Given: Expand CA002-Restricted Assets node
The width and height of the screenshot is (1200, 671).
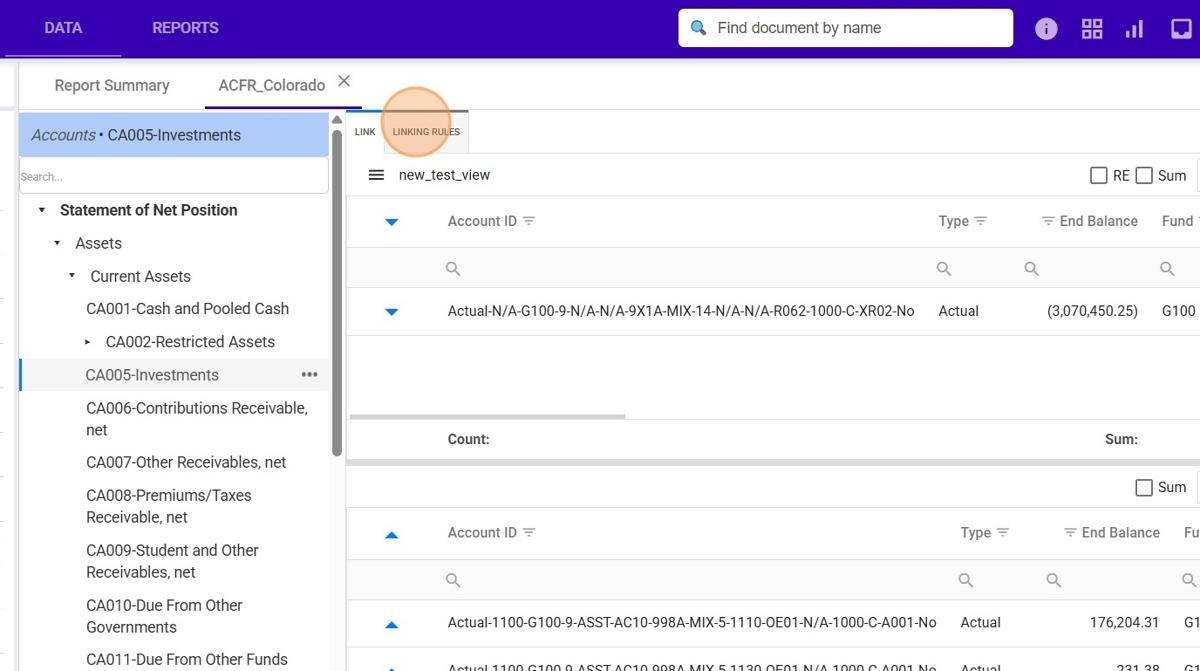Looking at the screenshot, I should pyautogui.click(x=88, y=342).
